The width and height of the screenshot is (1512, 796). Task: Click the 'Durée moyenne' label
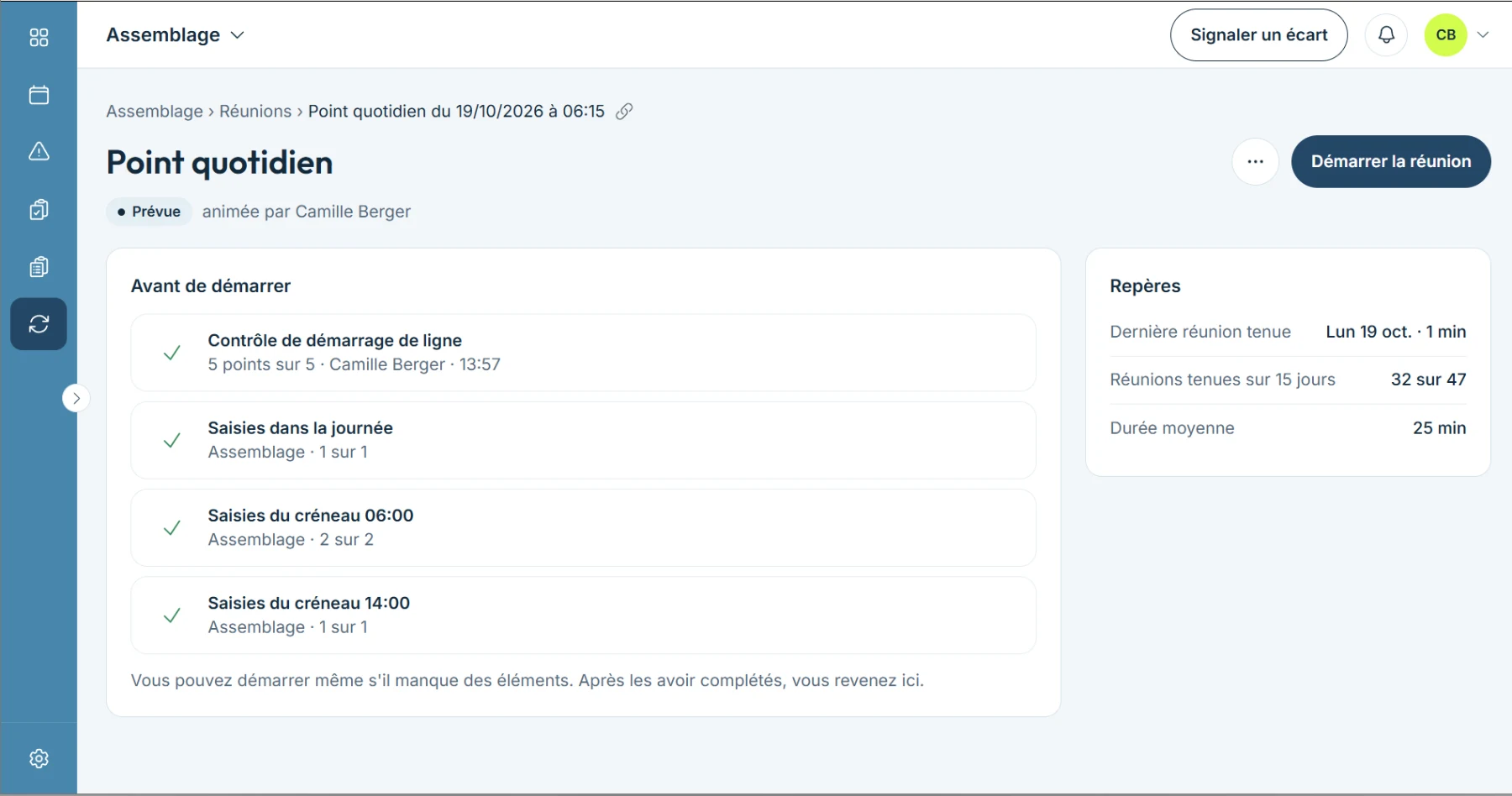click(x=1172, y=428)
